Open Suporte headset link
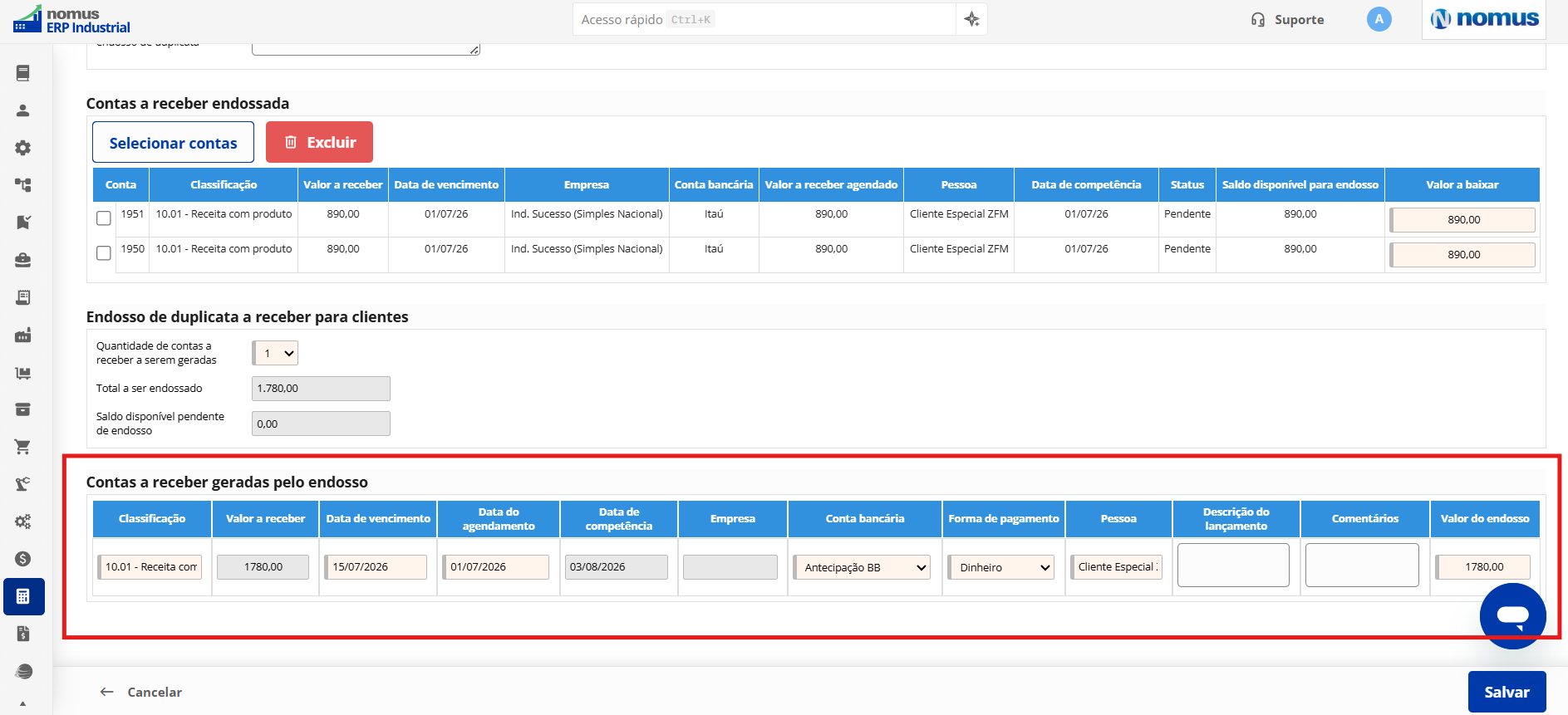The image size is (1568, 715). 1287,20
